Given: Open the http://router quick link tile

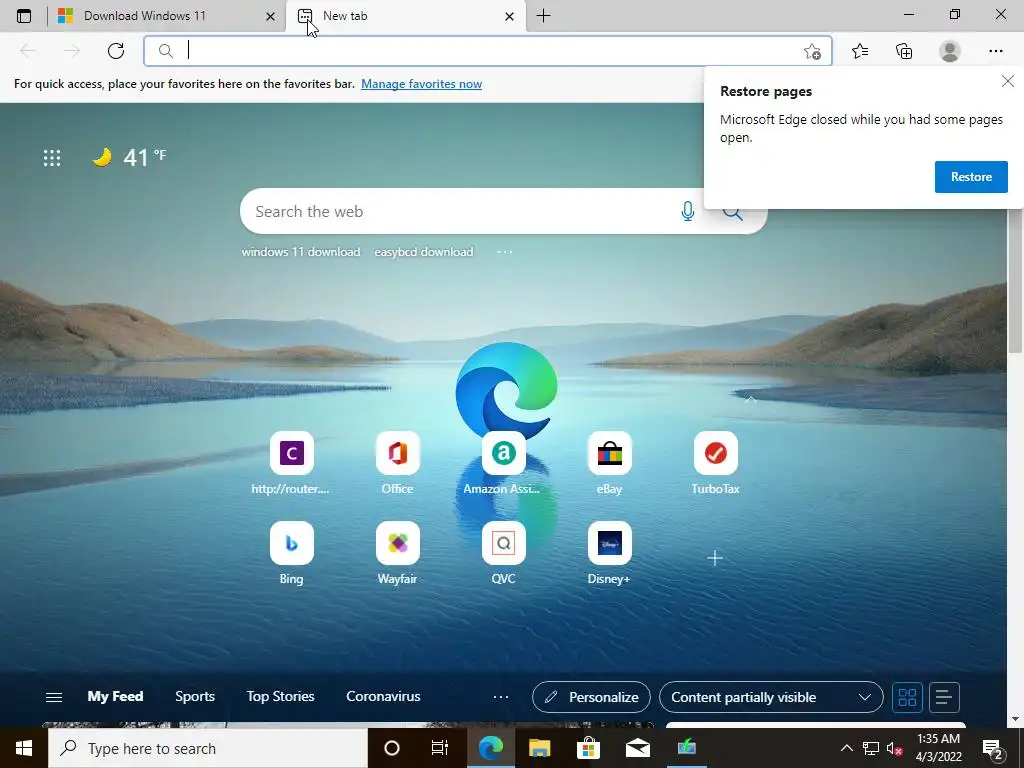Looking at the screenshot, I should click(x=291, y=463).
